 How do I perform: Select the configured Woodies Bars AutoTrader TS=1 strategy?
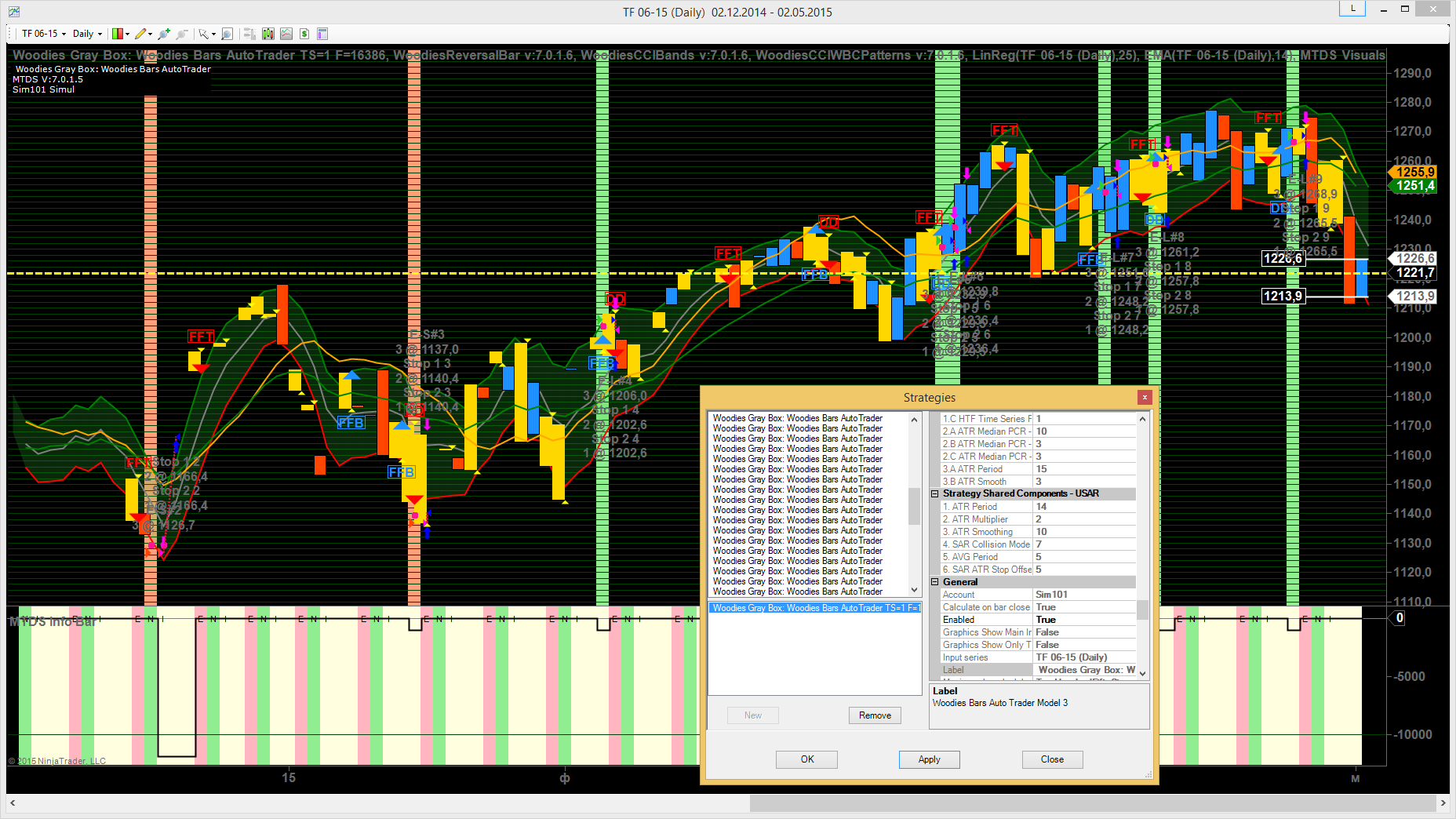[x=815, y=608]
